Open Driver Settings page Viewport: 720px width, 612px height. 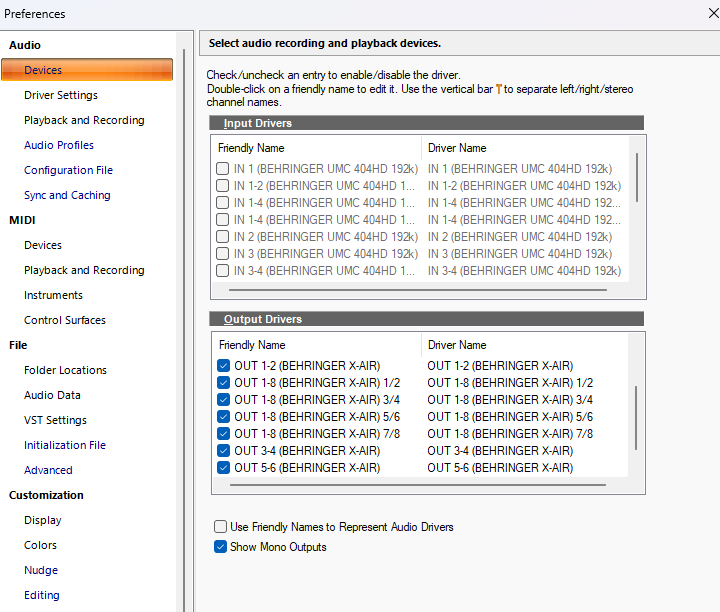pos(61,95)
